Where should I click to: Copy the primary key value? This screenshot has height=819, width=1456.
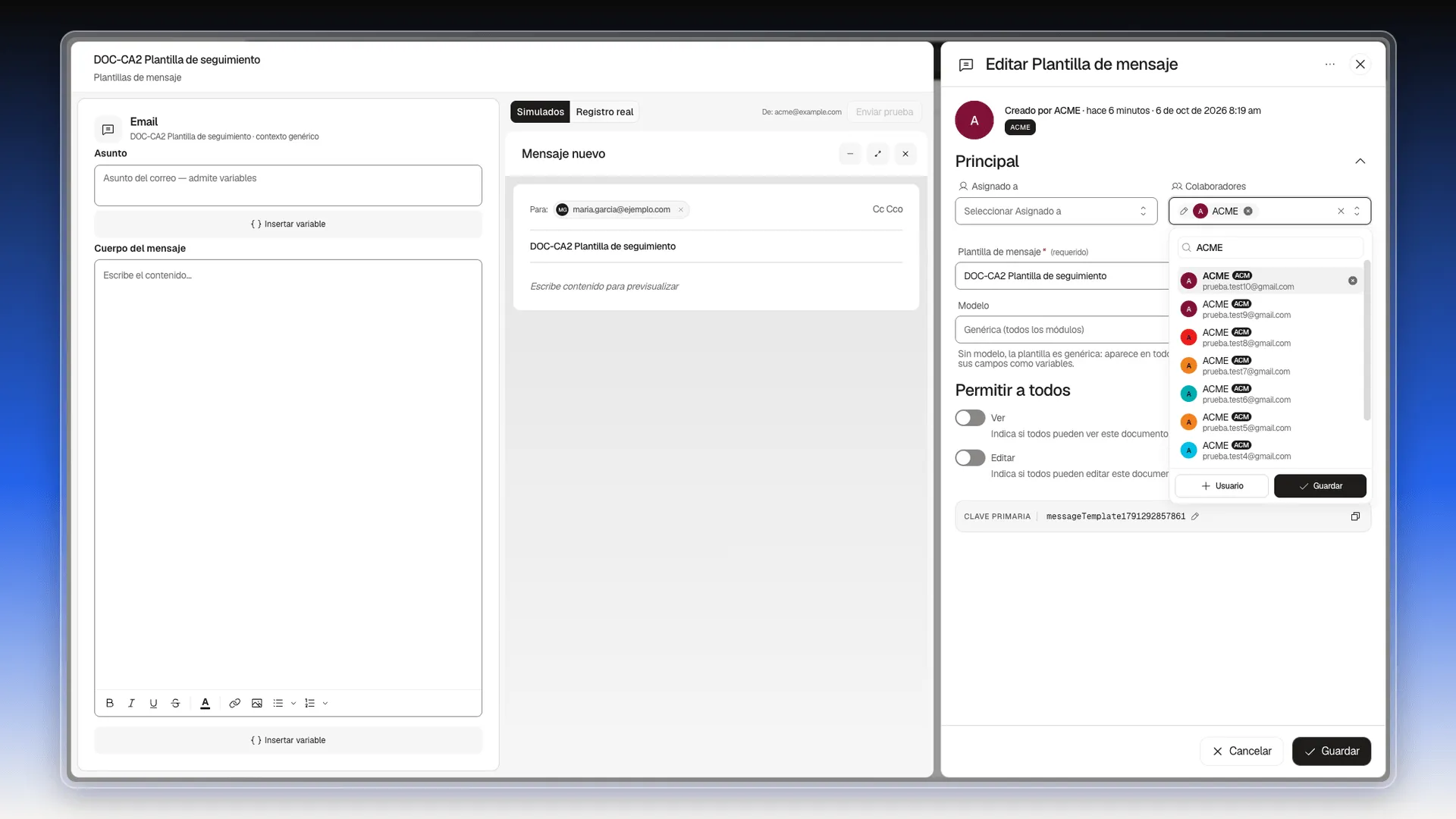click(x=1355, y=516)
